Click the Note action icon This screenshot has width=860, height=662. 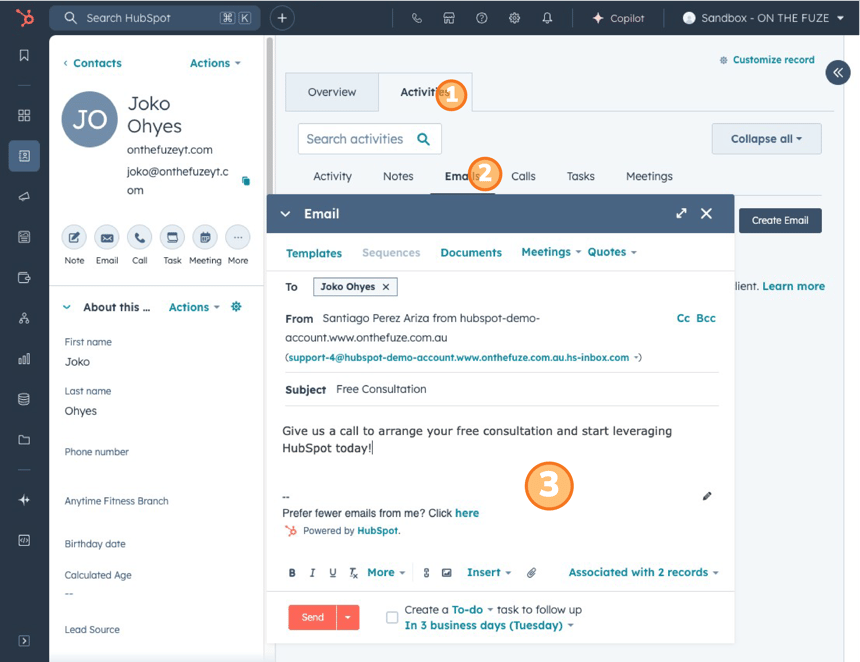pyautogui.click(x=74, y=237)
